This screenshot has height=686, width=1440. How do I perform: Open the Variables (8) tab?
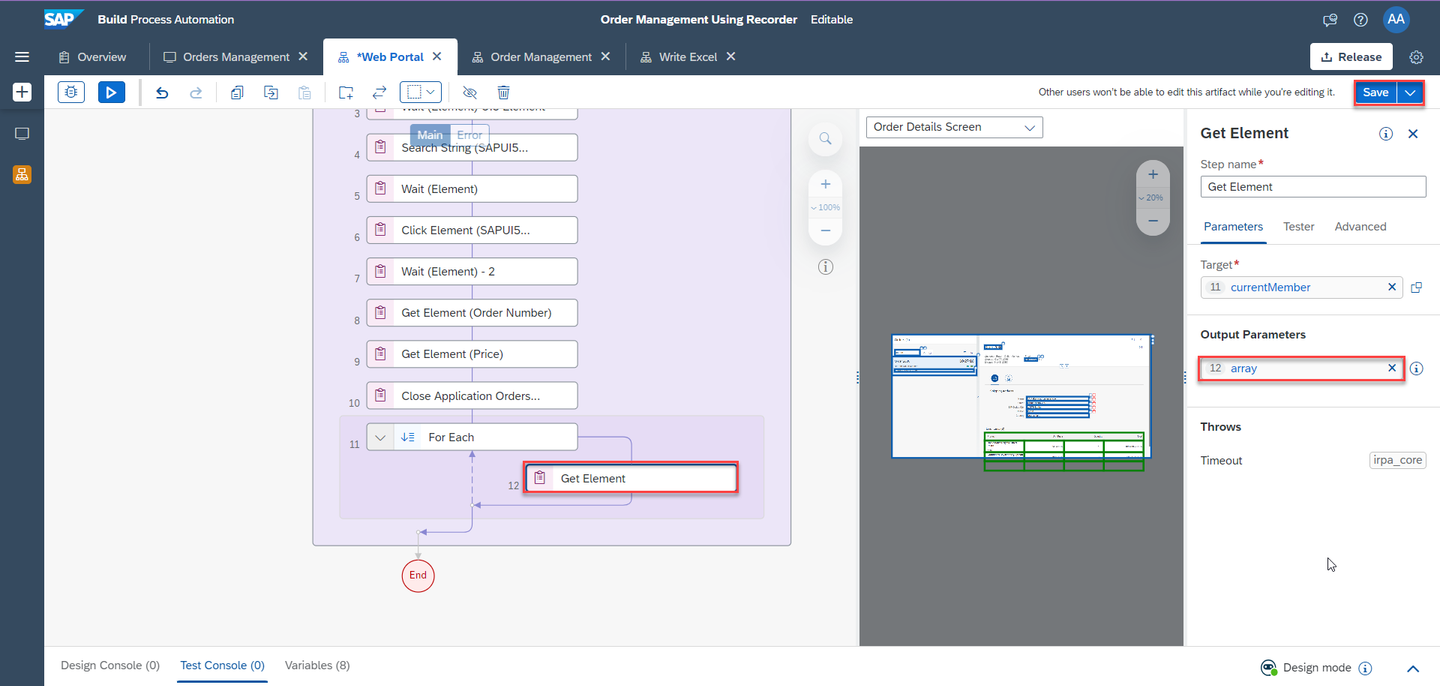pyautogui.click(x=317, y=665)
